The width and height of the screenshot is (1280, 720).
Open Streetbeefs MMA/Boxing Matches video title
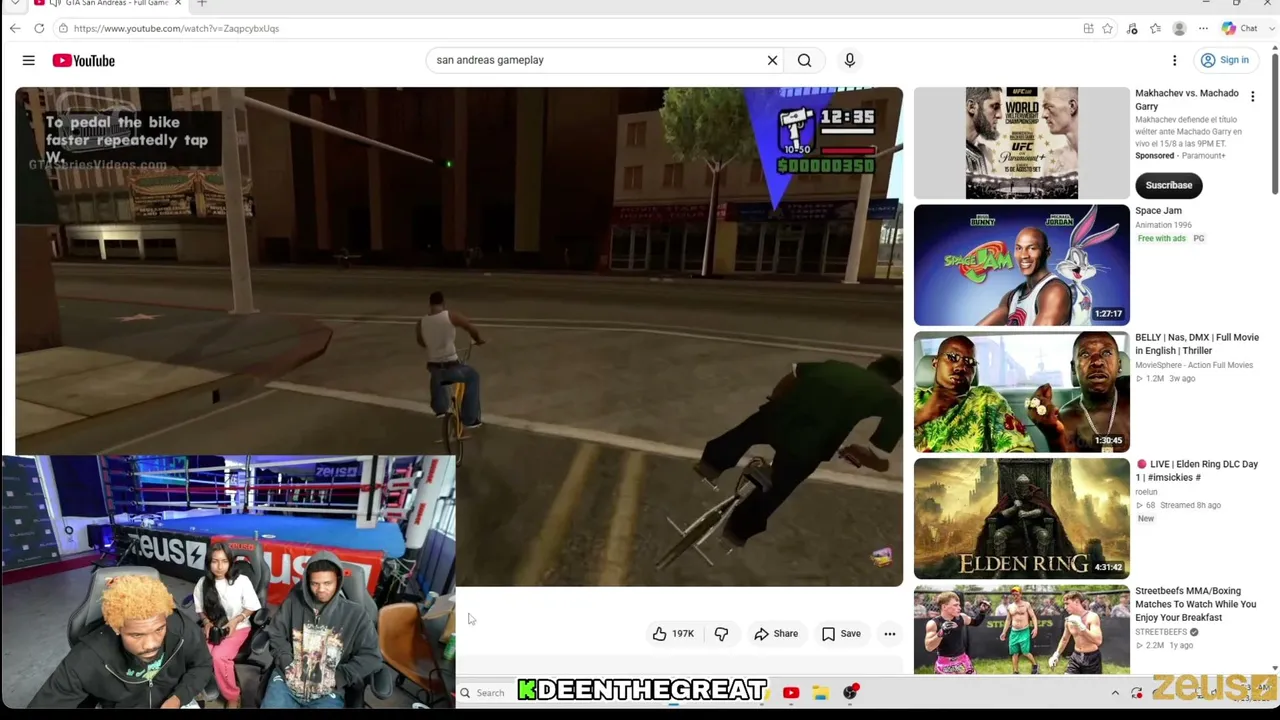1196,604
